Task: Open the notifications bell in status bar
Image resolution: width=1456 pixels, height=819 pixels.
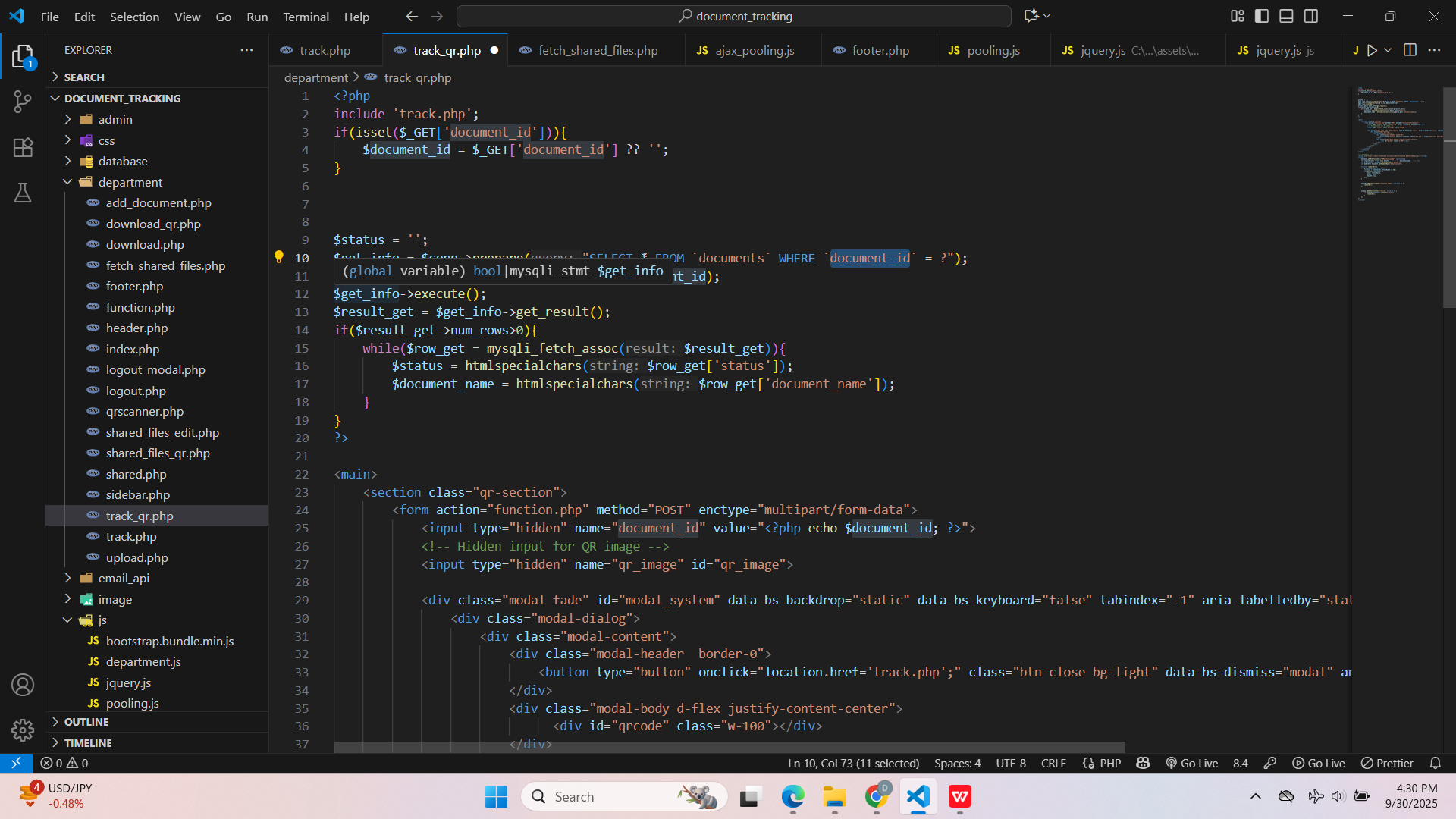Action: [1435, 763]
